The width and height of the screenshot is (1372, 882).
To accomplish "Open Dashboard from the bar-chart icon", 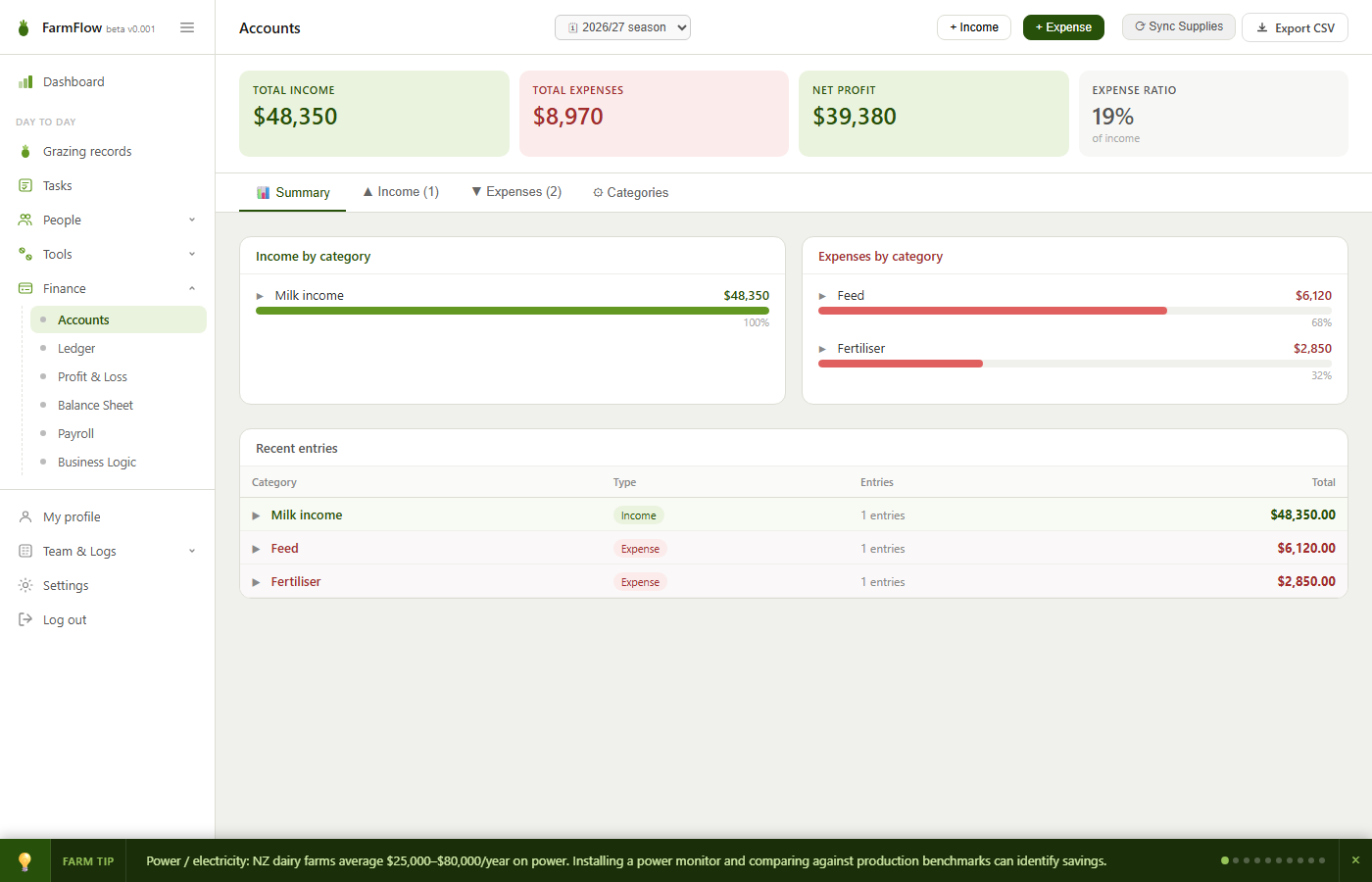I will coord(25,82).
